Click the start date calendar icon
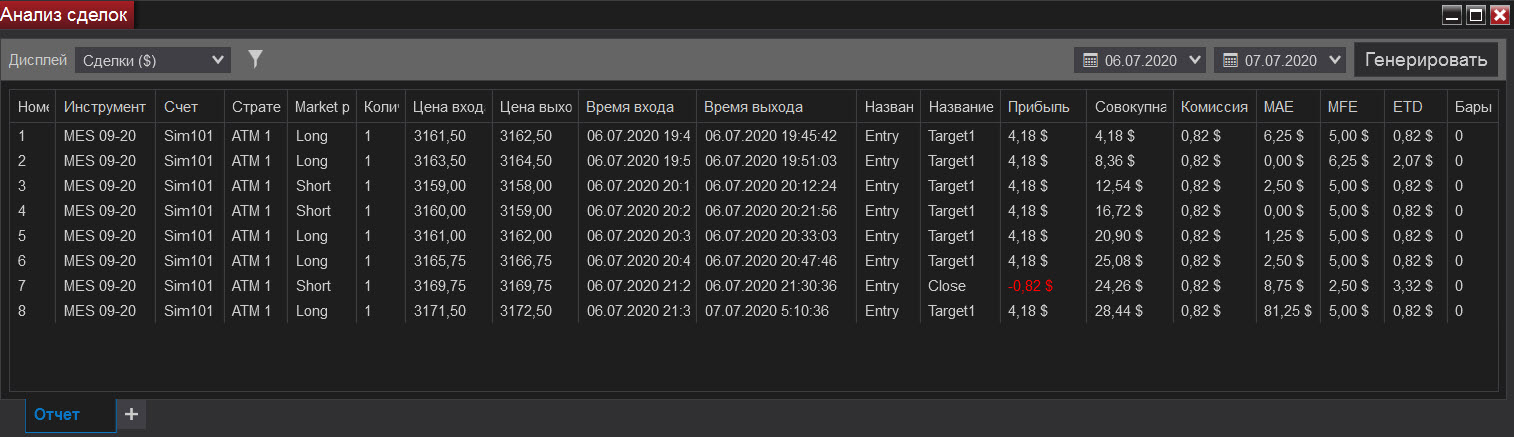 click(1090, 61)
